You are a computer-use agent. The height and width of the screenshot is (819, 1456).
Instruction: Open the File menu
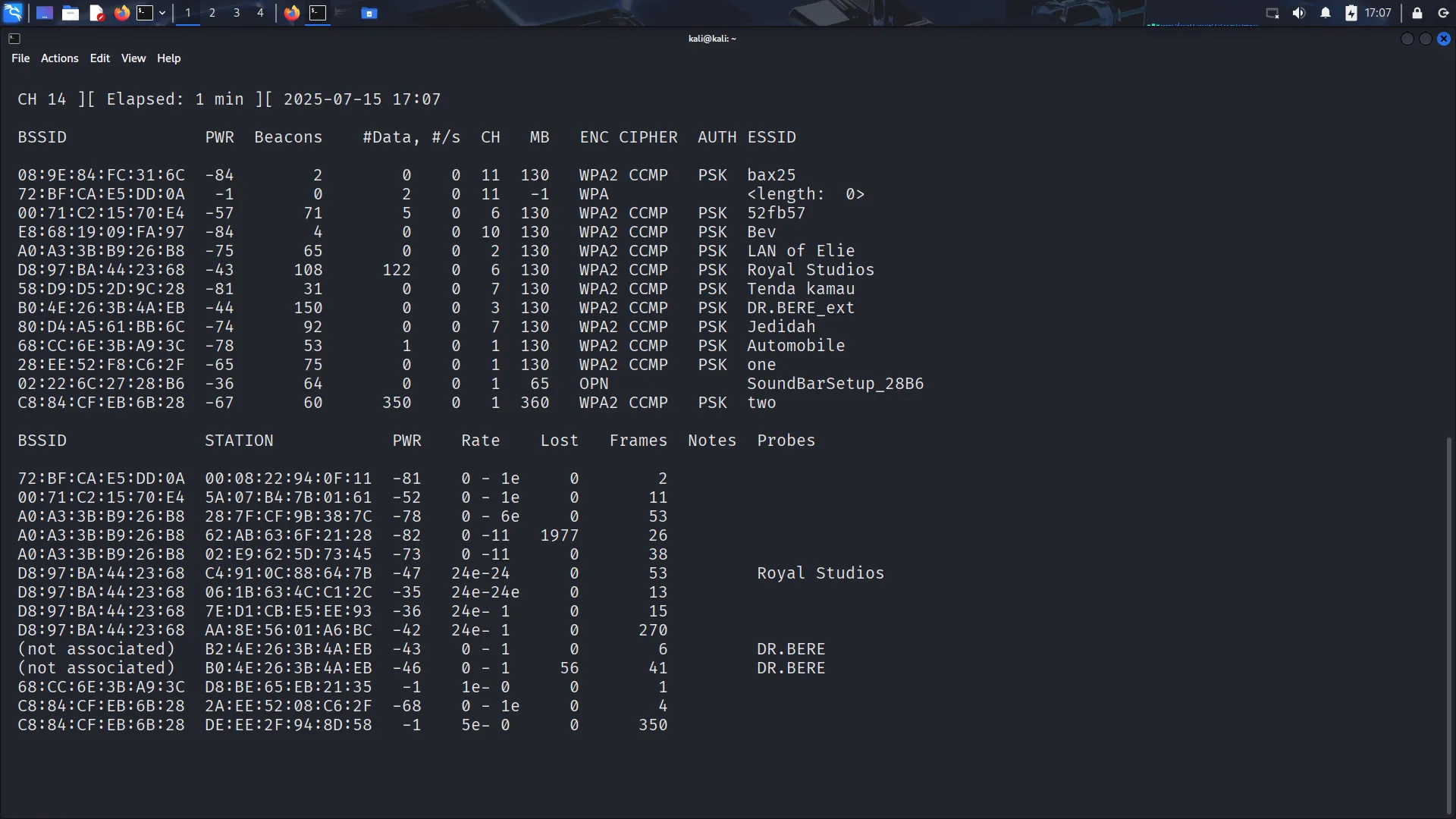tap(20, 58)
